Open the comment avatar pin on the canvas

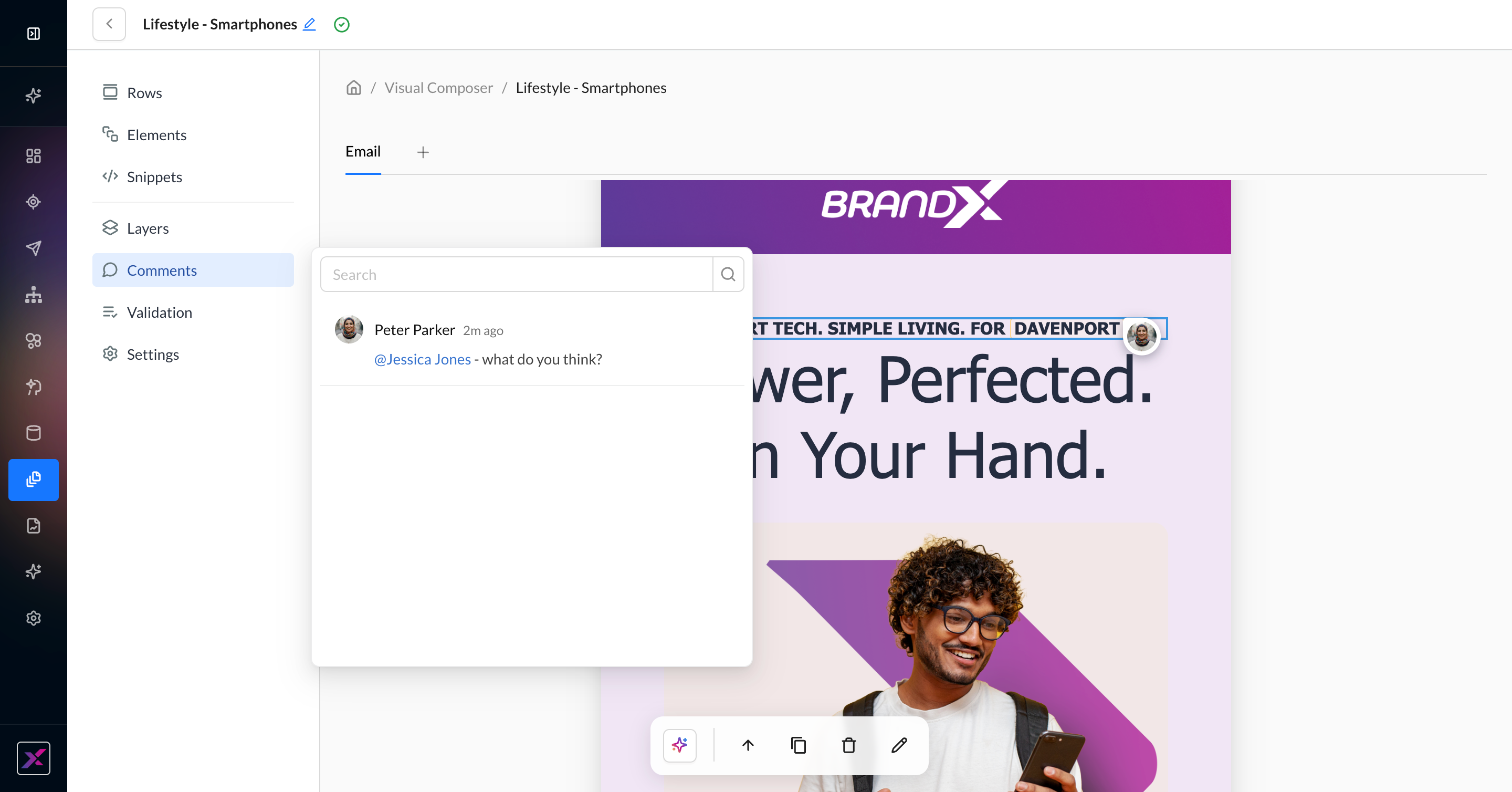(1142, 336)
